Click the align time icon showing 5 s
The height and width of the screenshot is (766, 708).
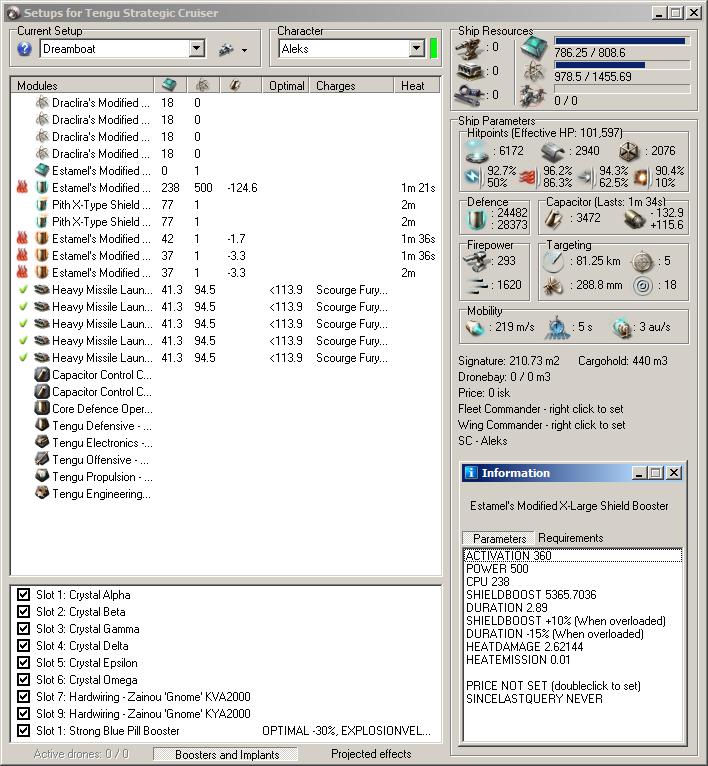(x=556, y=328)
